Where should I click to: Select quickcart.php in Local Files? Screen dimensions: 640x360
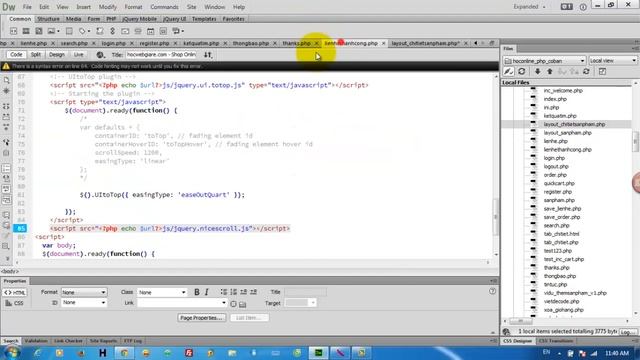point(559,184)
